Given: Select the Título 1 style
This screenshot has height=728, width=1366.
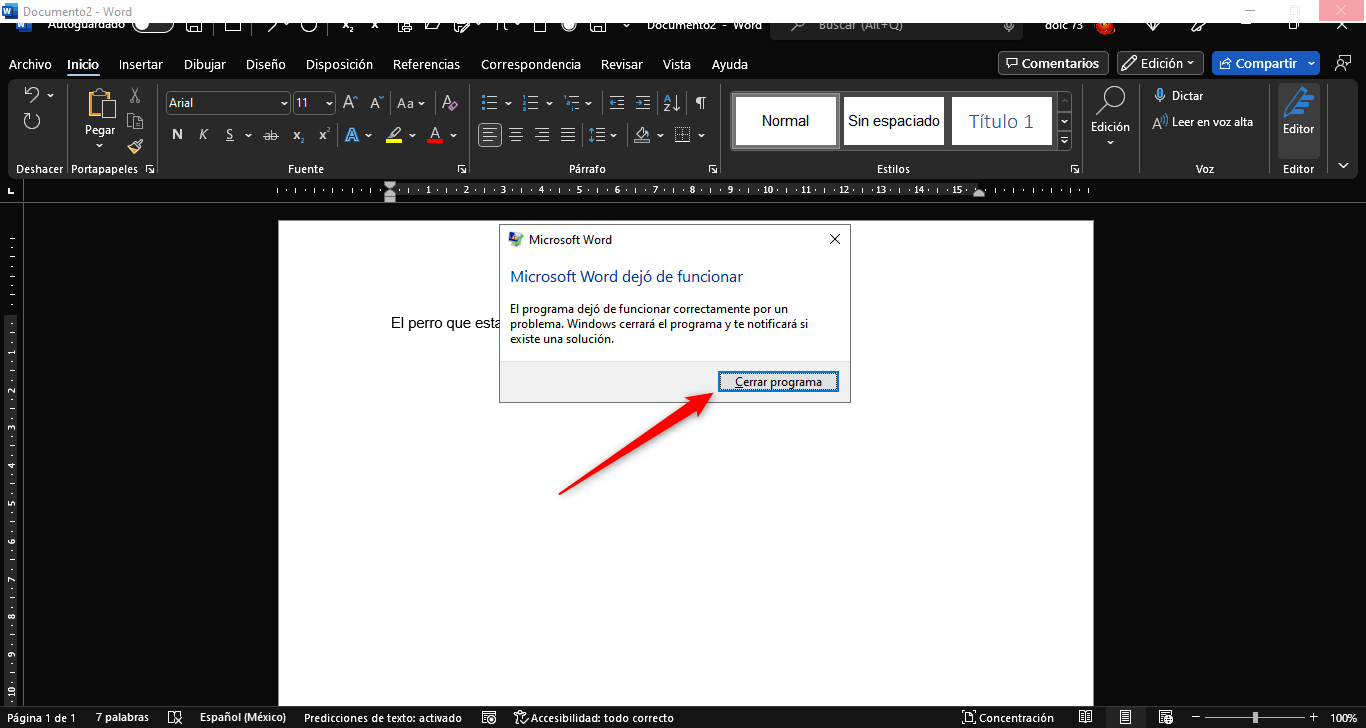Looking at the screenshot, I should 1001,121.
